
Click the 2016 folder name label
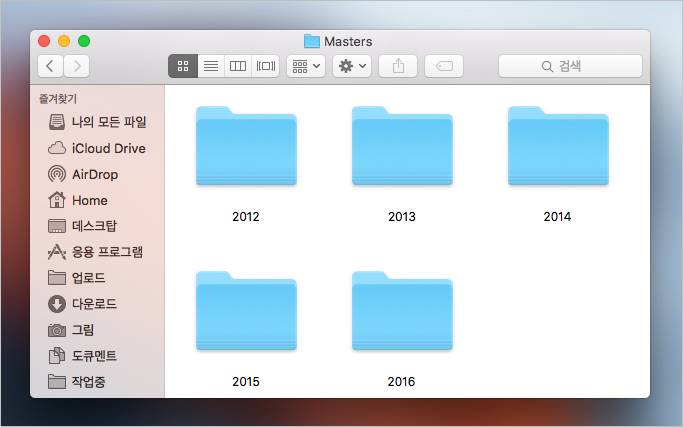pyautogui.click(x=401, y=382)
